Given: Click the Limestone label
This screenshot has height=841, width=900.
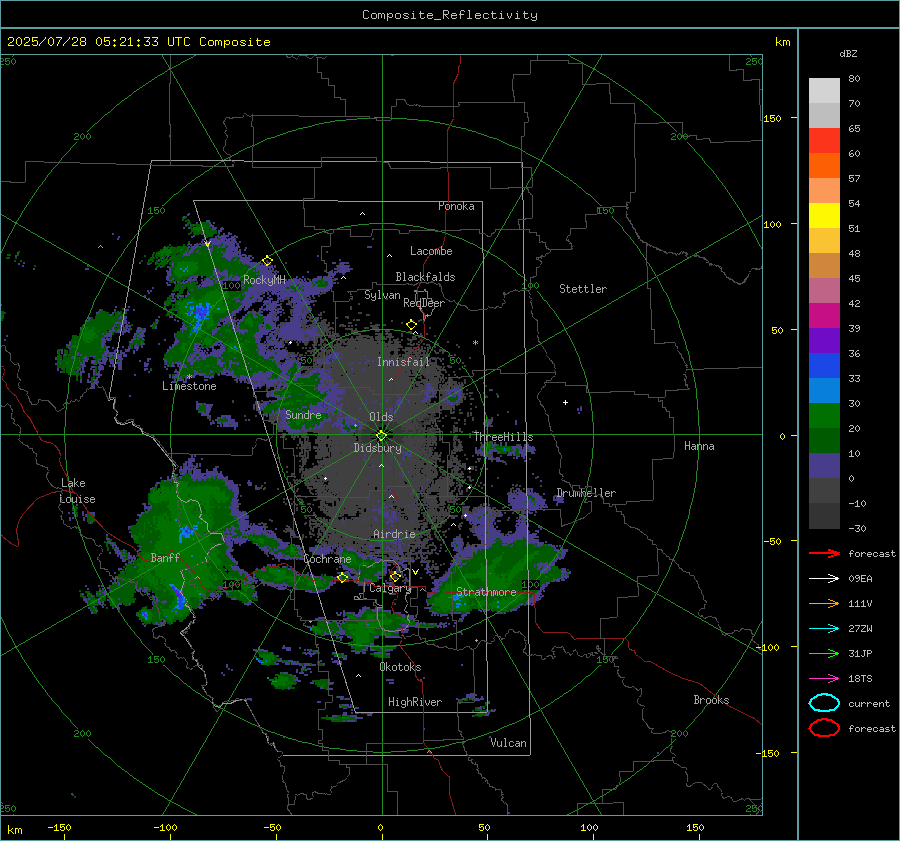Looking at the screenshot, I should tap(189, 386).
